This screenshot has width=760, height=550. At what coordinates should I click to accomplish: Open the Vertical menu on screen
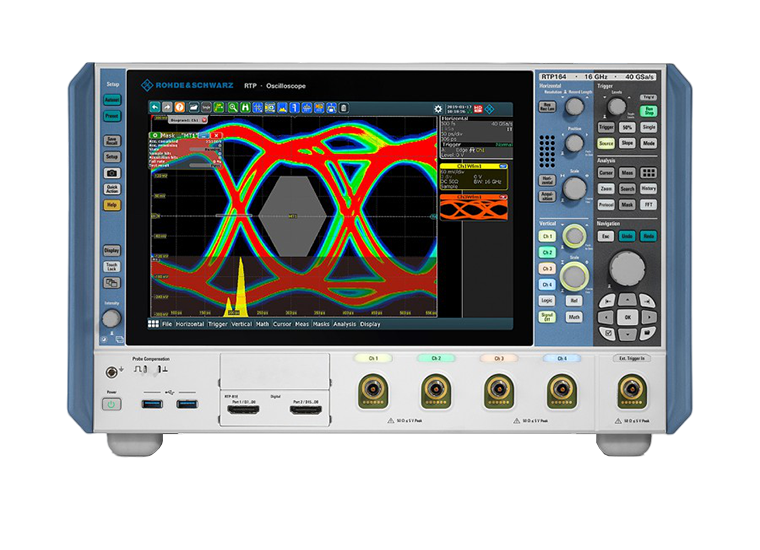tap(241, 324)
